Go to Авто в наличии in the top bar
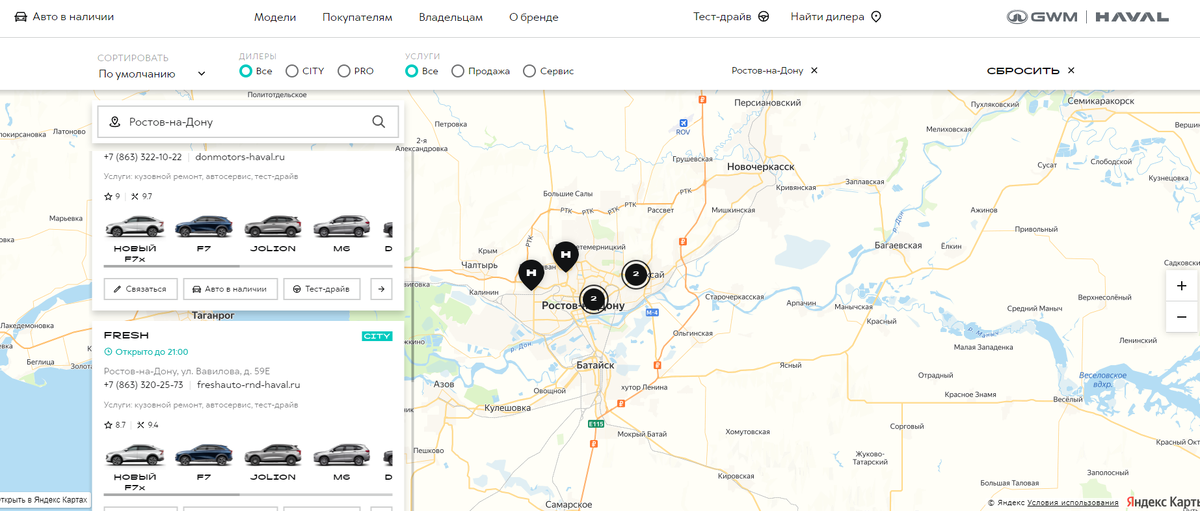This screenshot has height=511, width=1200. point(63,17)
